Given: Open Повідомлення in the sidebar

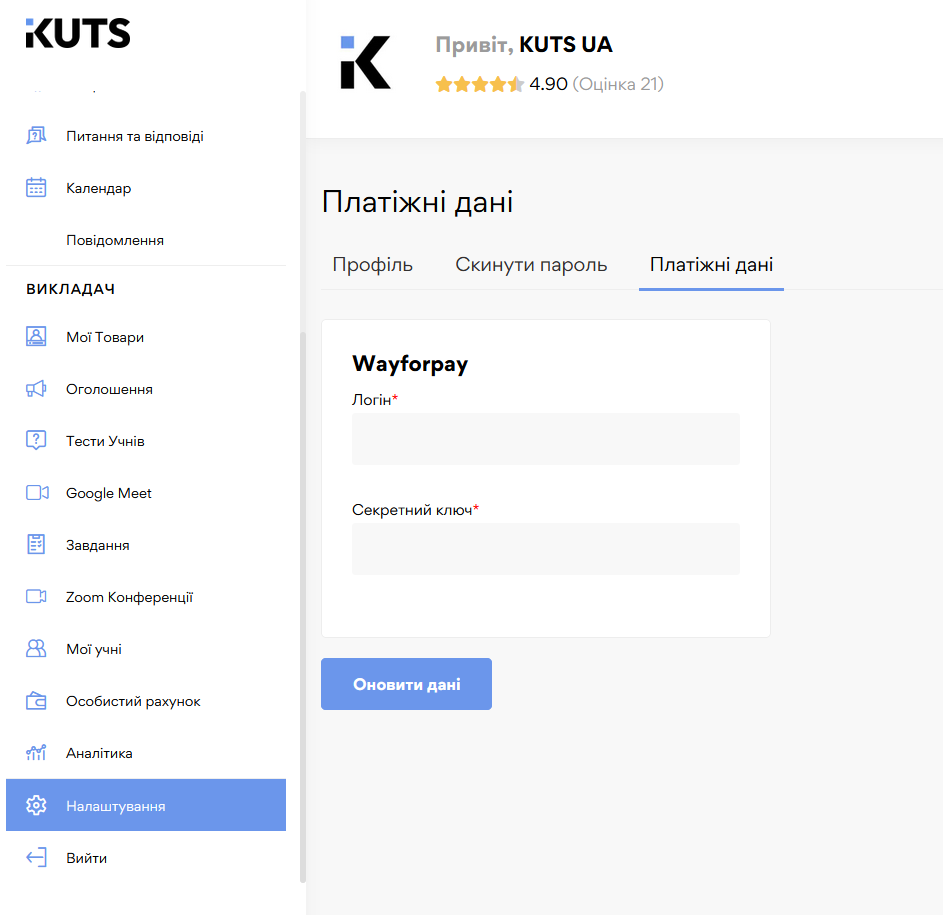Looking at the screenshot, I should point(115,240).
